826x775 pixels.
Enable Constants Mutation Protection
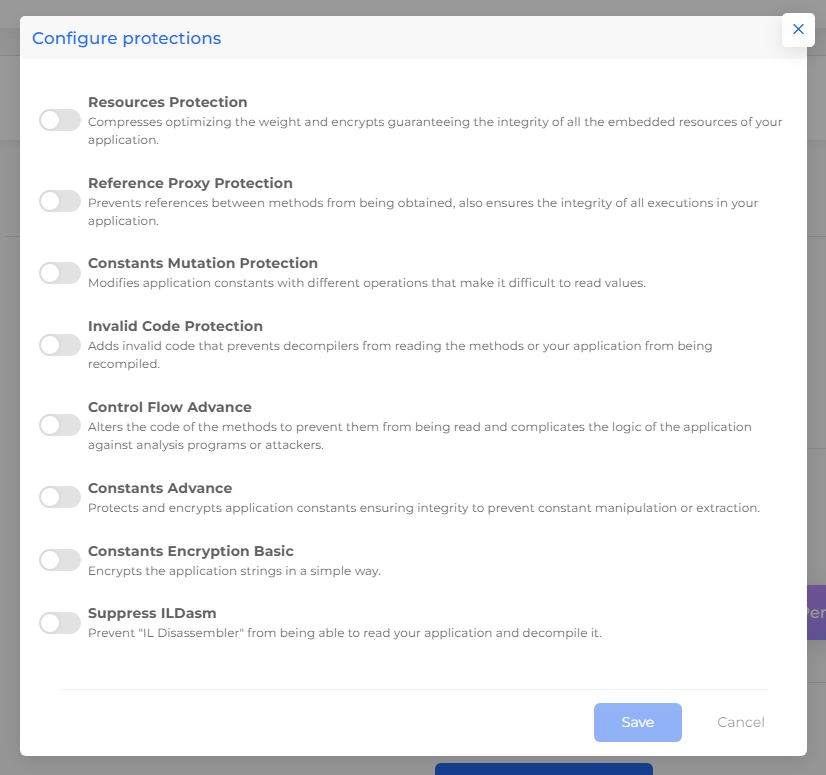pyautogui.click(x=59, y=273)
